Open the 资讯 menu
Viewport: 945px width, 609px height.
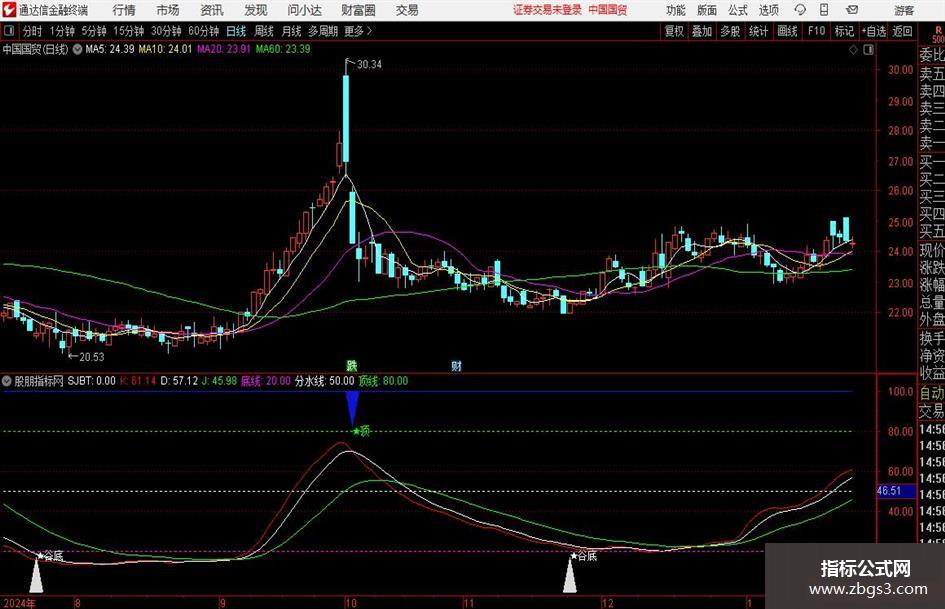click(x=212, y=10)
